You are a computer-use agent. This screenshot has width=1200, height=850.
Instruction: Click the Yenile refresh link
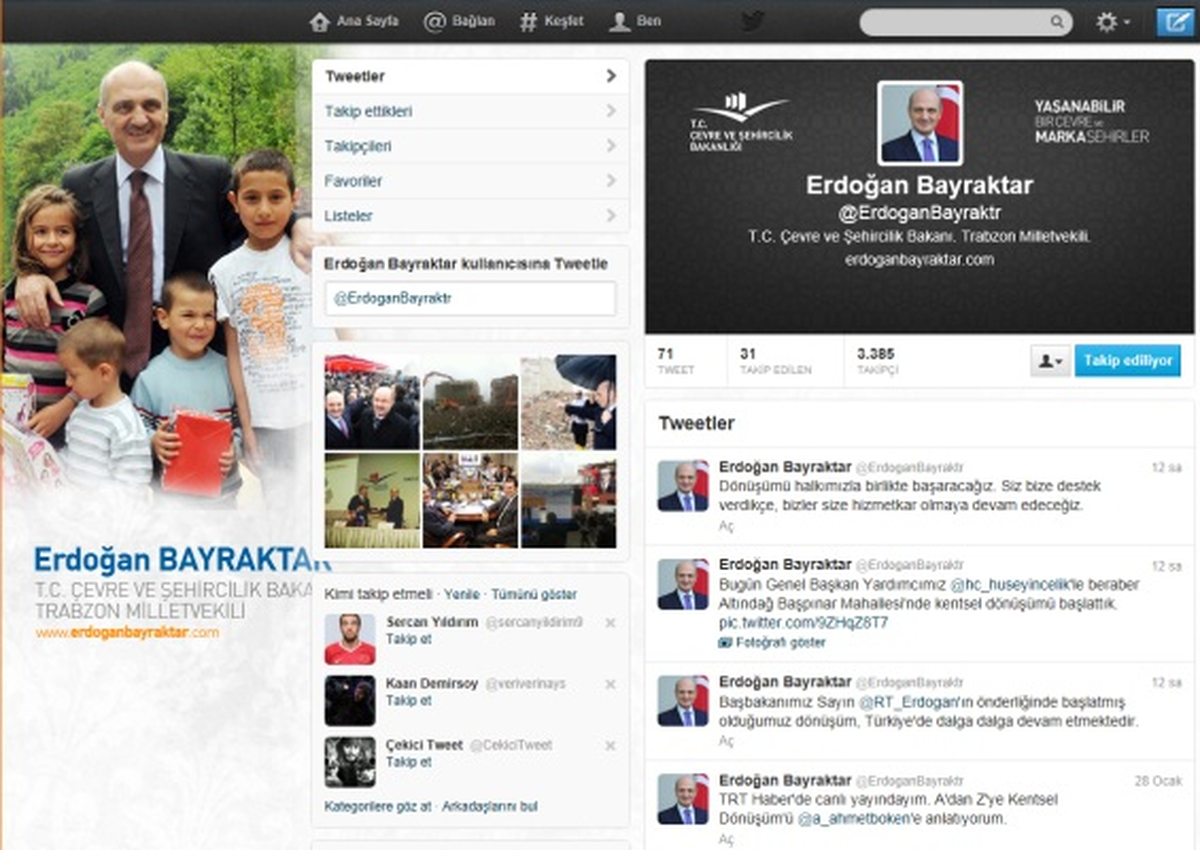[462, 594]
